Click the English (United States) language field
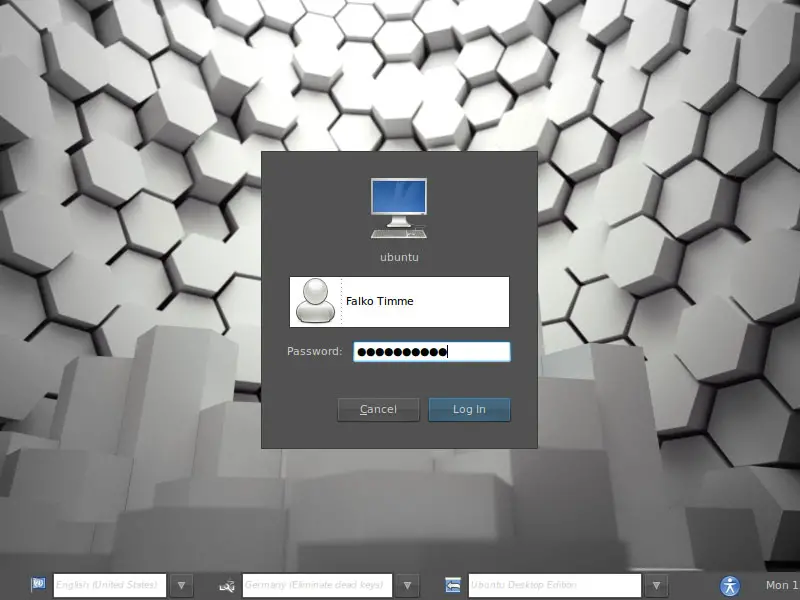 tap(110, 585)
